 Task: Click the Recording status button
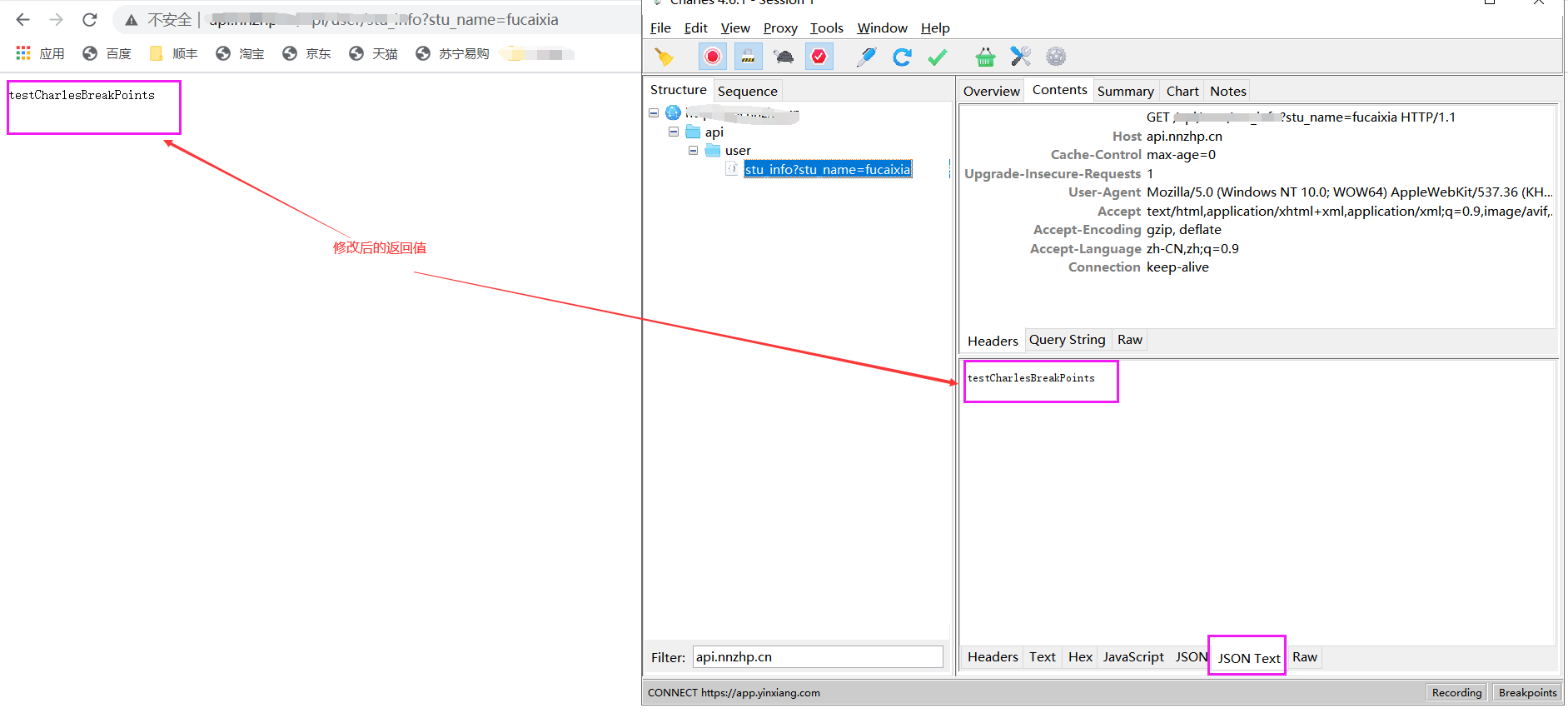click(x=1456, y=693)
